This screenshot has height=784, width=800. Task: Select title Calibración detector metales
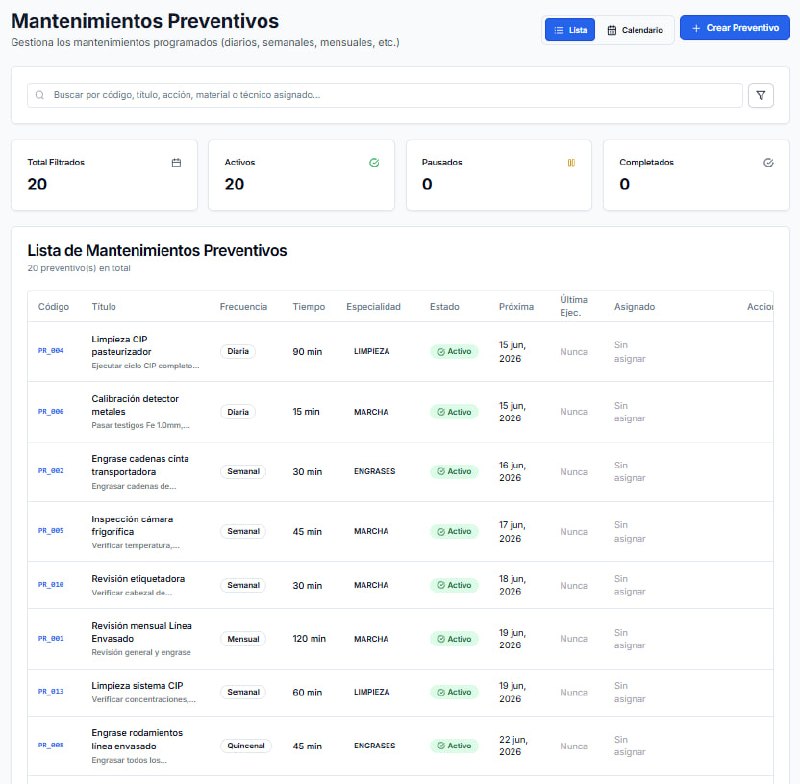click(x=135, y=405)
